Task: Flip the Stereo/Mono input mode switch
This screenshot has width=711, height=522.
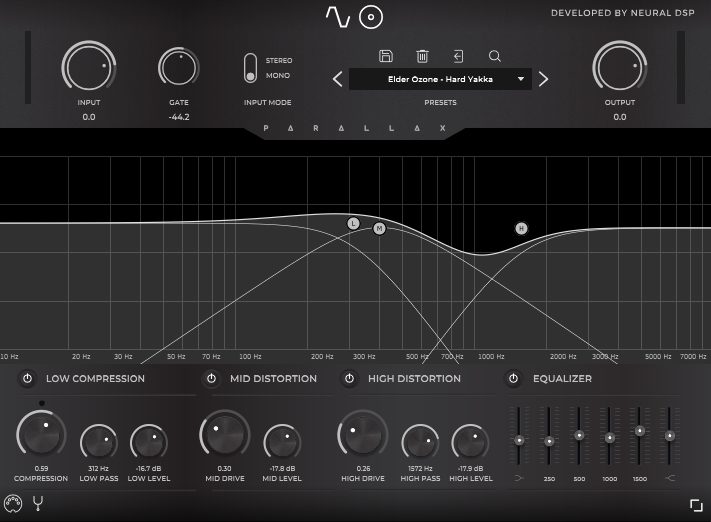Action: point(250,68)
